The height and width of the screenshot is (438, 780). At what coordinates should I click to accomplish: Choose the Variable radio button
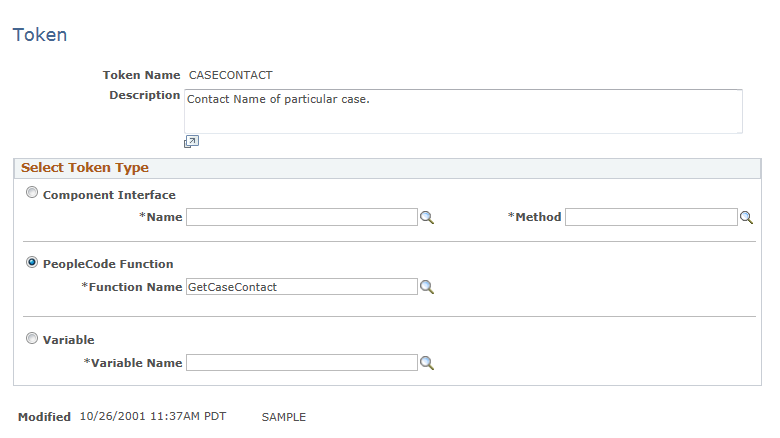pyautogui.click(x=32, y=338)
